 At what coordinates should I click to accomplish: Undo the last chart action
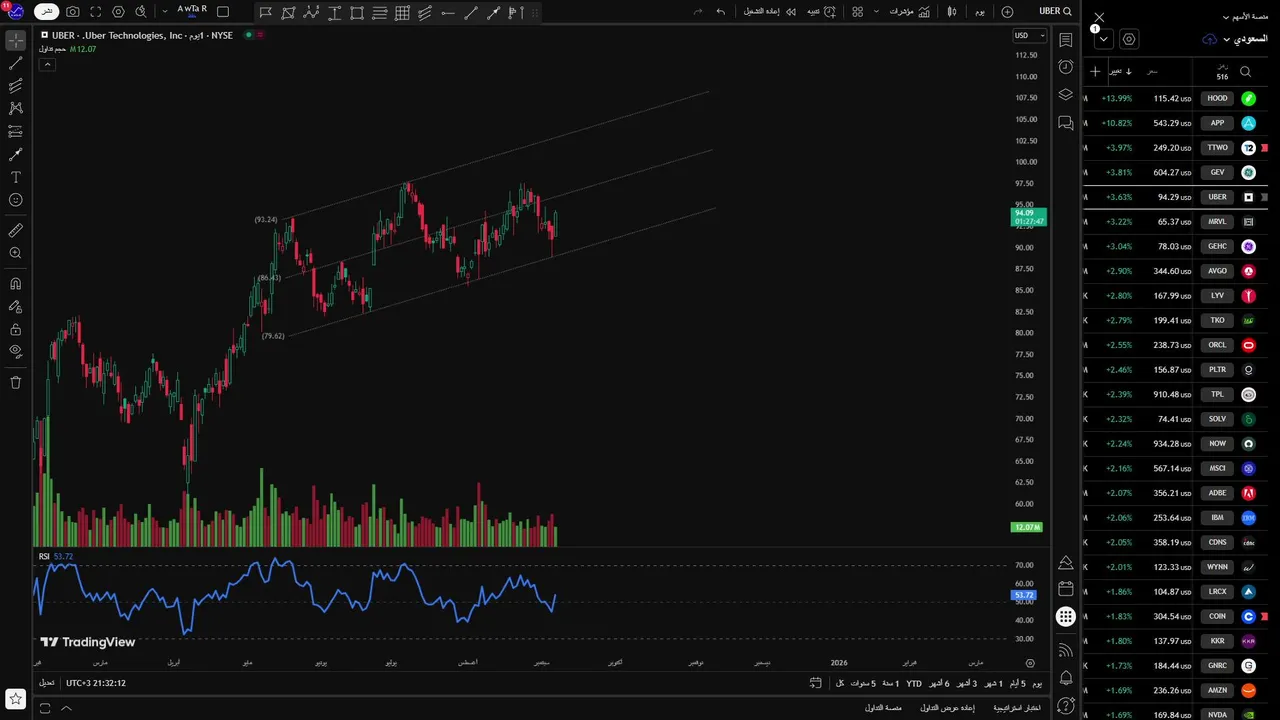coord(721,12)
